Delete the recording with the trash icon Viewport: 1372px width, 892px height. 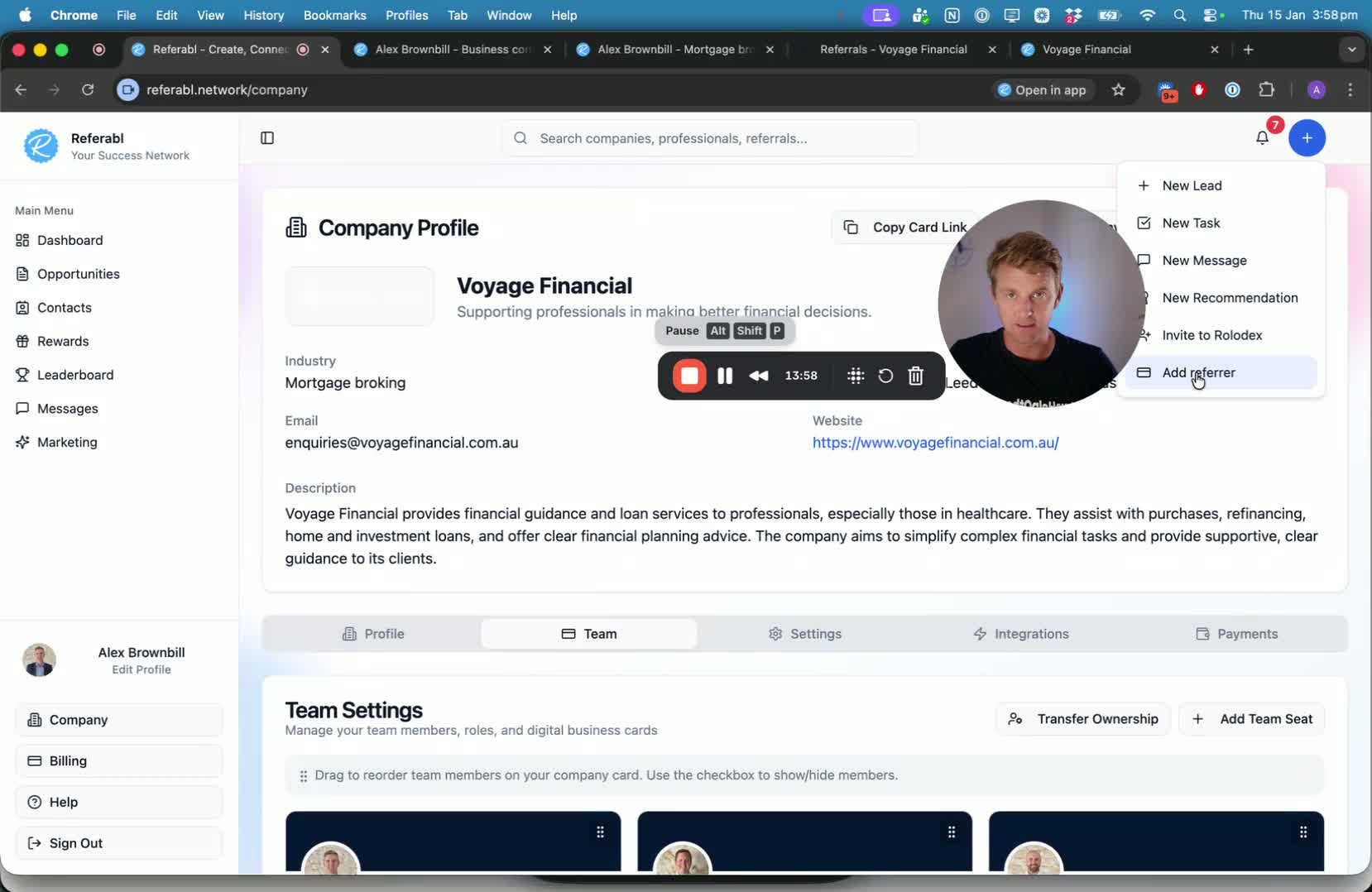[916, 376]
